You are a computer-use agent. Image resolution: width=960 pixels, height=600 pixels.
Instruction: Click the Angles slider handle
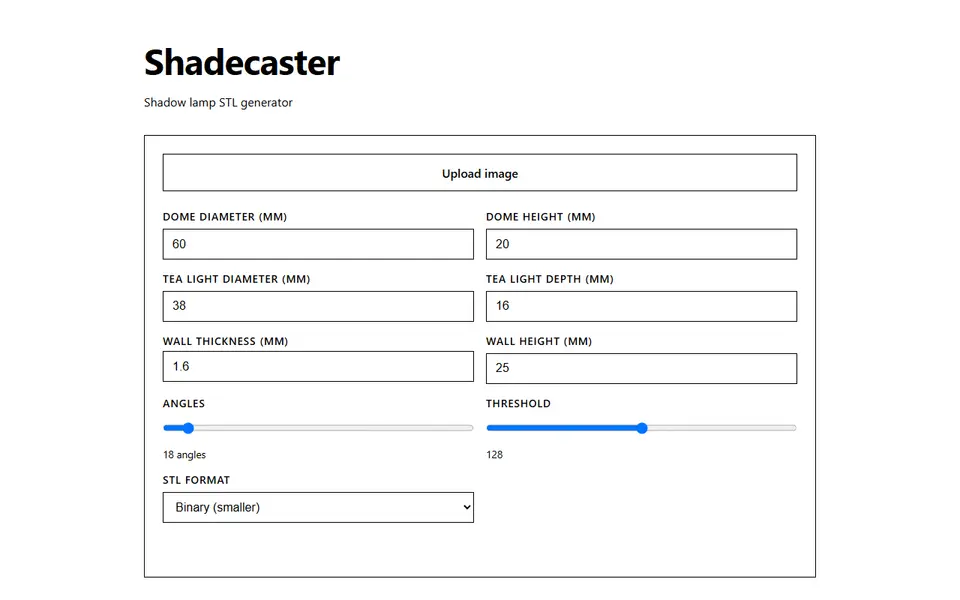[188, 428]
